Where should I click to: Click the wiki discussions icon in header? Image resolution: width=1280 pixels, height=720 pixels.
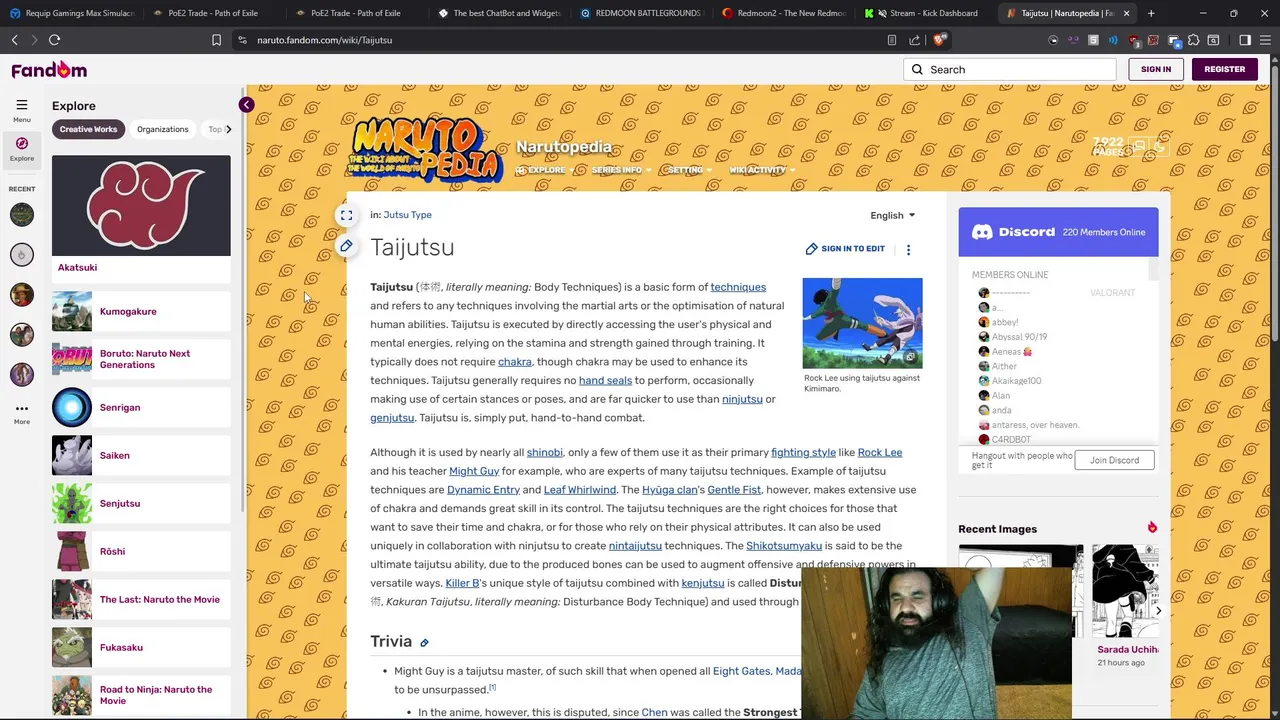[1138, 146]
